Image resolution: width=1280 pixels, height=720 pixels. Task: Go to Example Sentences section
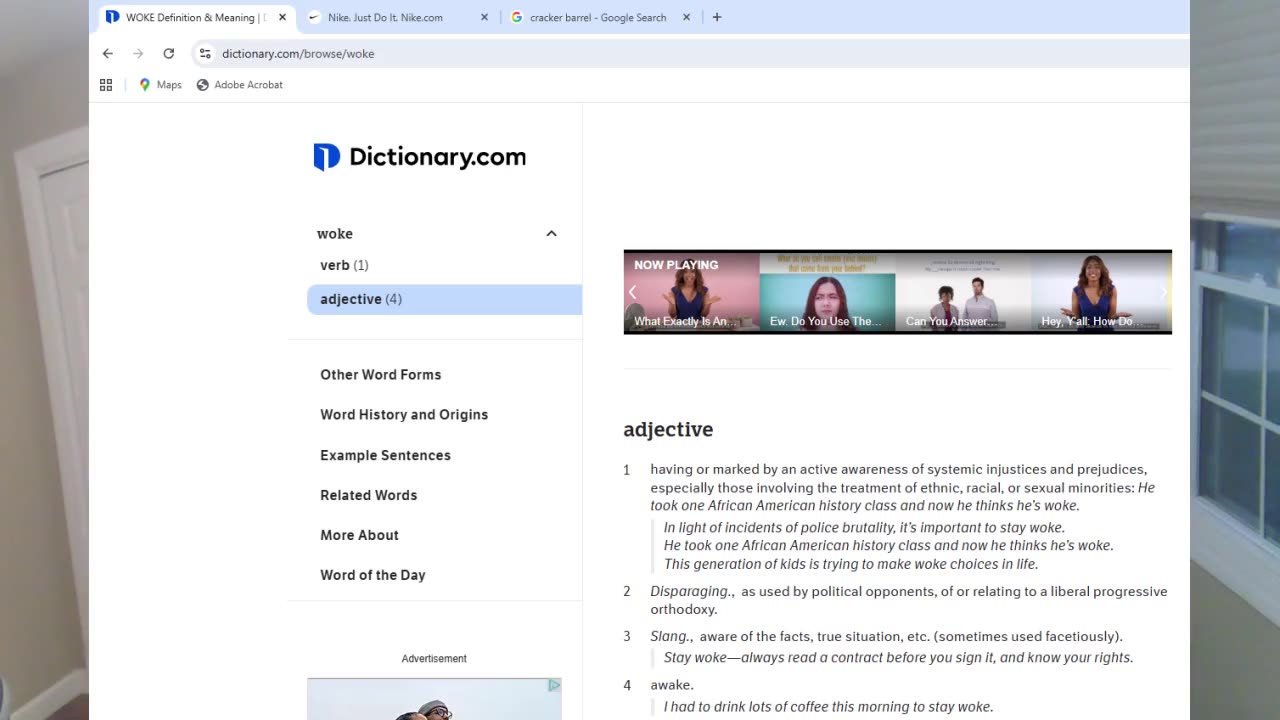385,455
